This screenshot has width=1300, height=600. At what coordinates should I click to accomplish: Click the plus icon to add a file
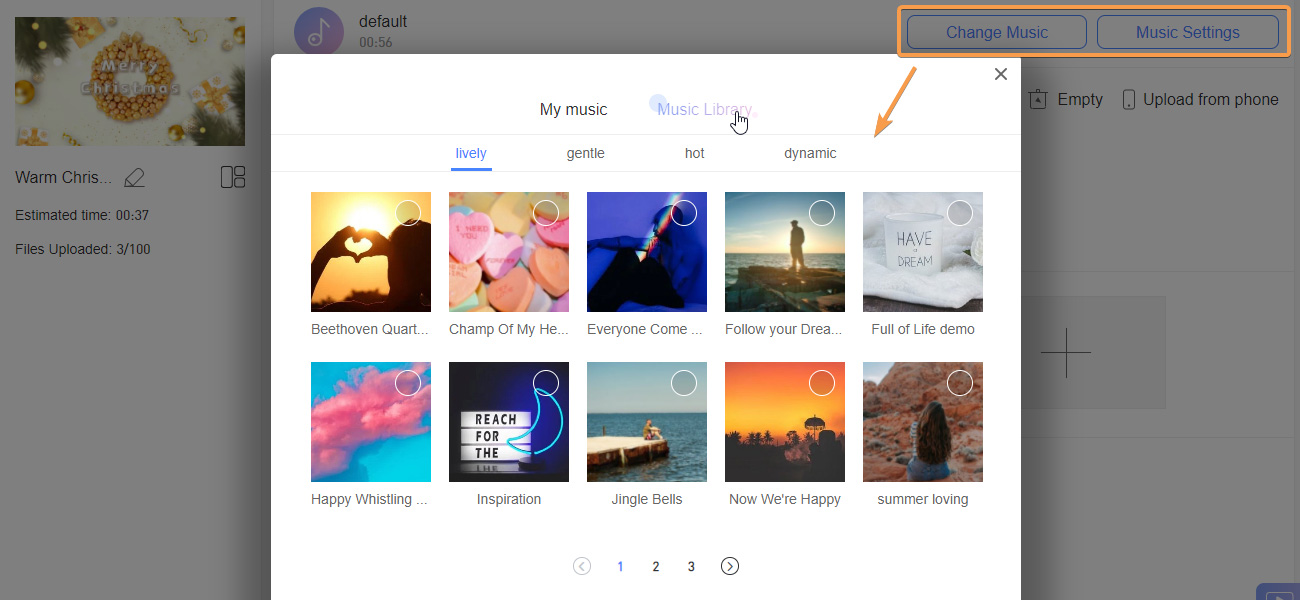(x=1067, y=352)
